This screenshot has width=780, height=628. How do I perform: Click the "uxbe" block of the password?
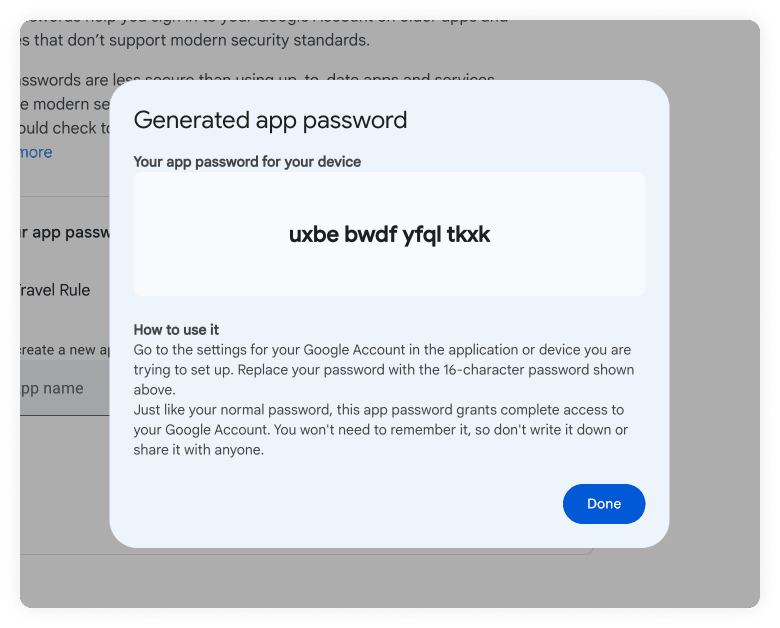313,235
